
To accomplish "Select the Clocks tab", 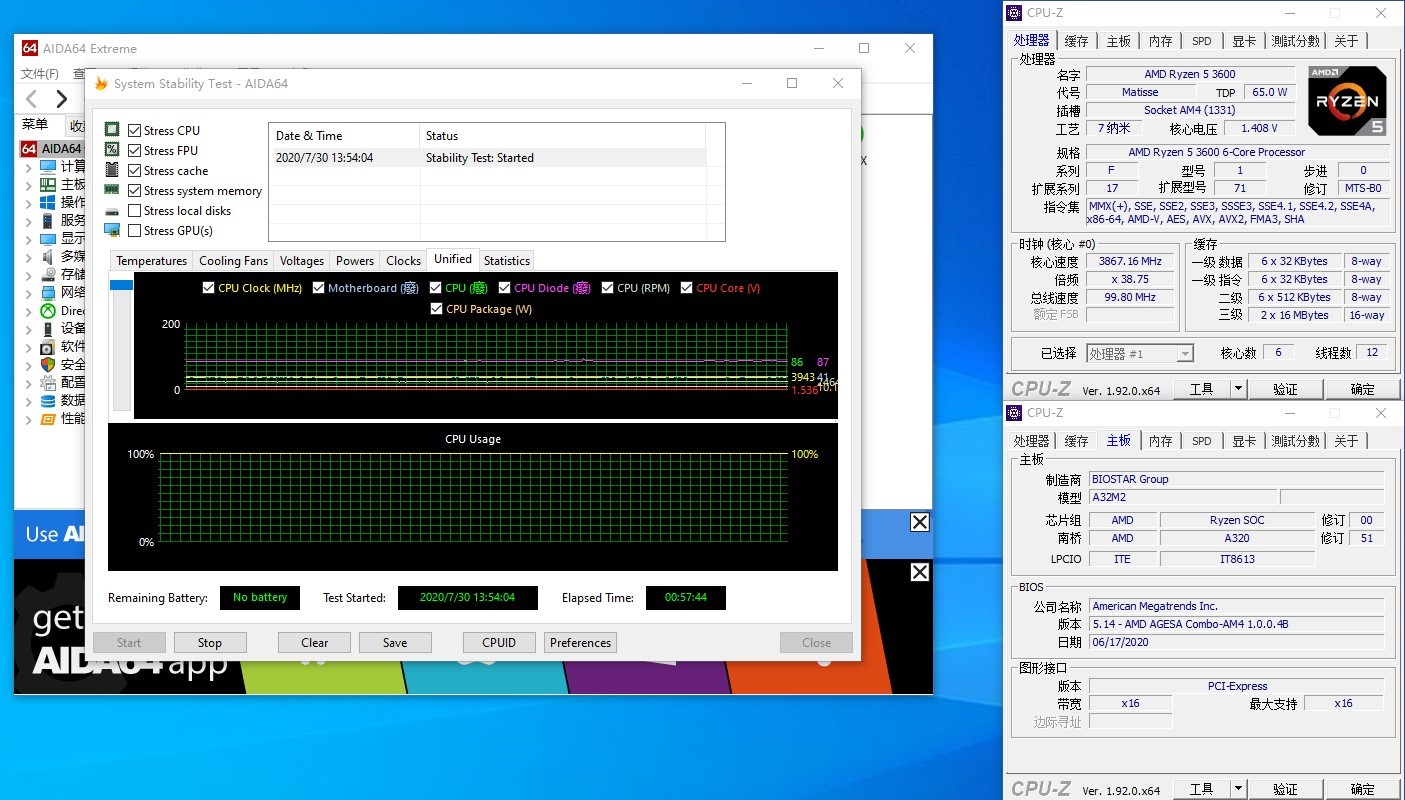I will 403,261.
